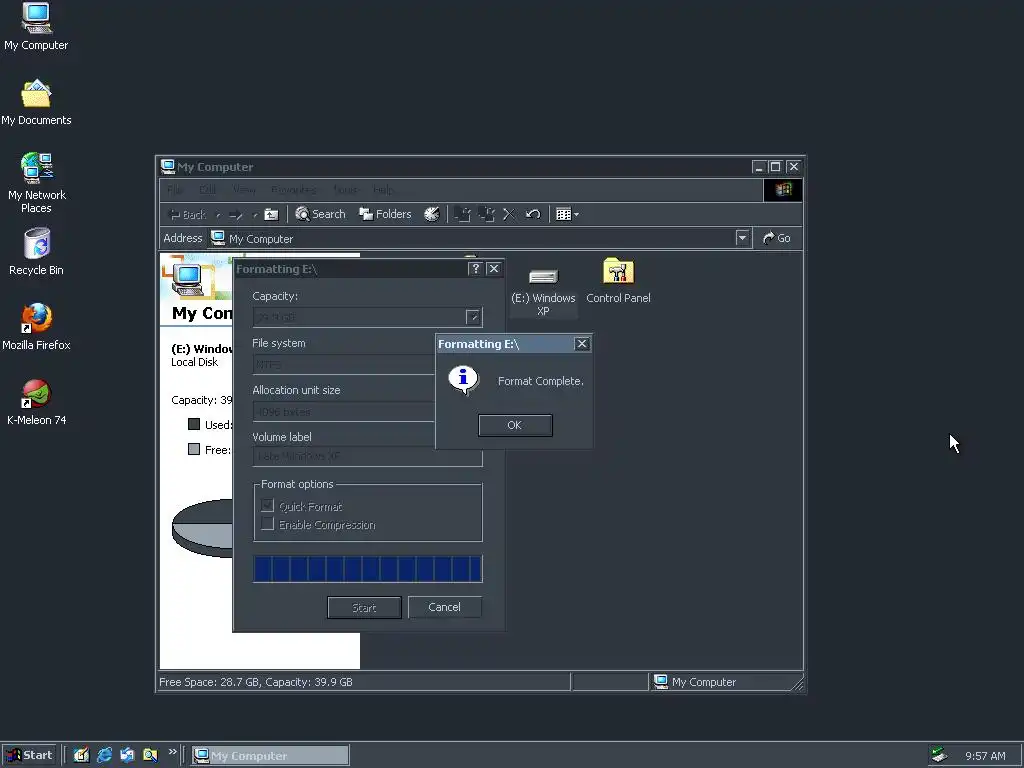
Task: Click the help question mark in Format dialog
Action: point(475,268)
